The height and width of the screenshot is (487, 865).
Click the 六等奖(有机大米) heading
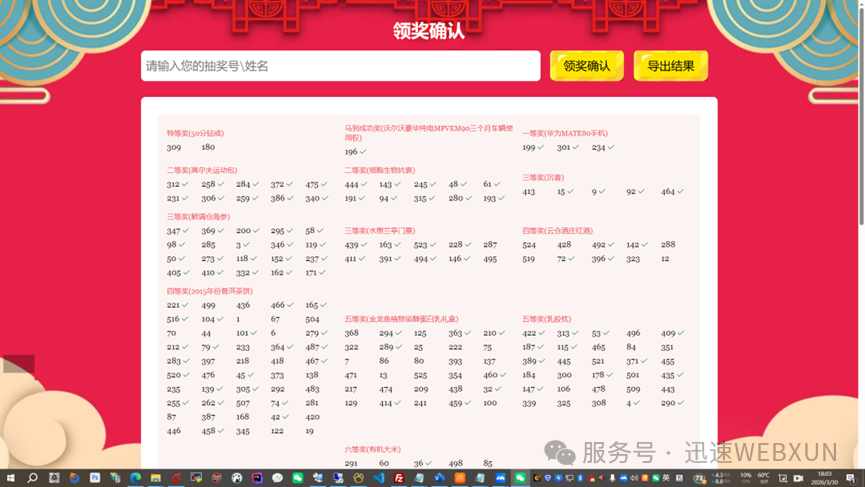tap(373, 449)
